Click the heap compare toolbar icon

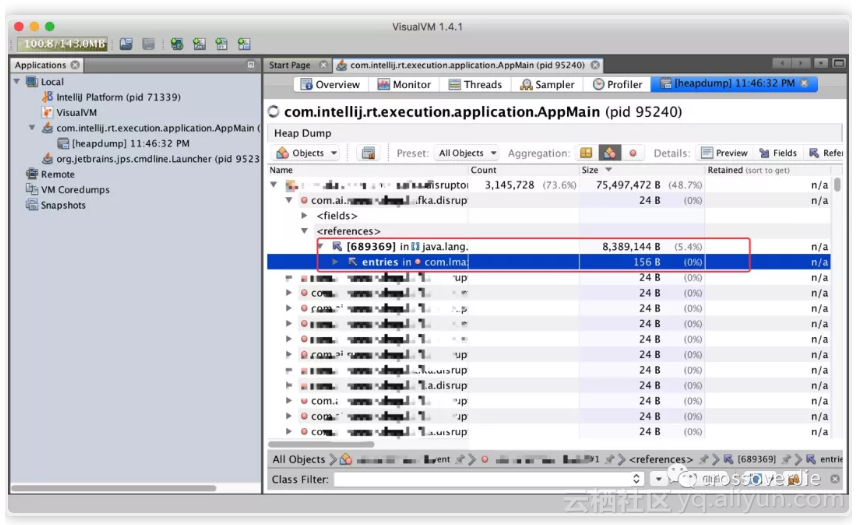click(x=368, y=153)
